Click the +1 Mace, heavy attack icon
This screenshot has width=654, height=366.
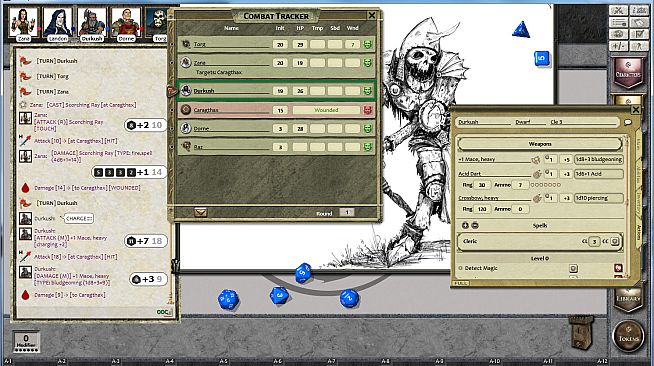(536, 159)
